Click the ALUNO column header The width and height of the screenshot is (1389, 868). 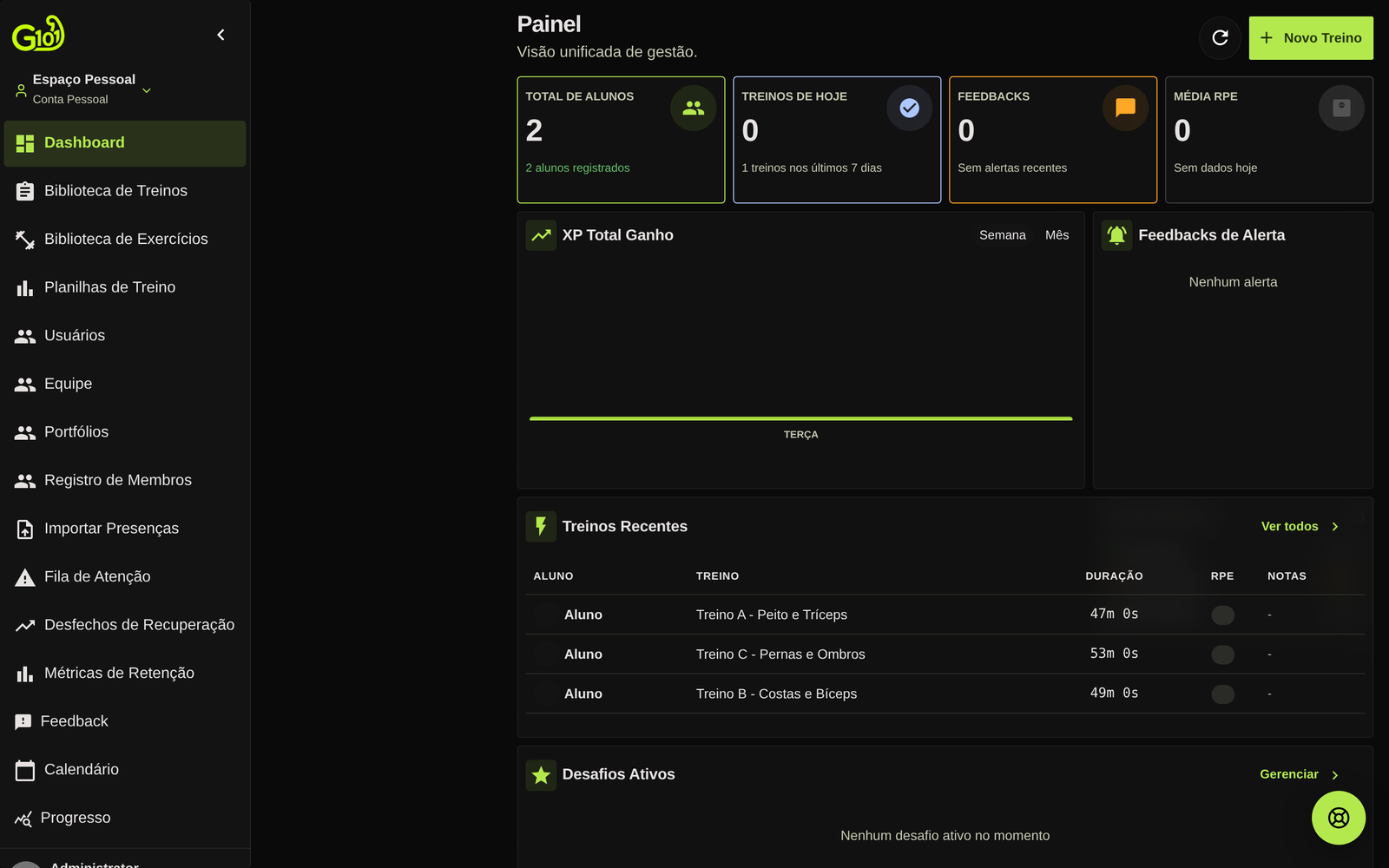pyautogui.click(x=553, y=576)
